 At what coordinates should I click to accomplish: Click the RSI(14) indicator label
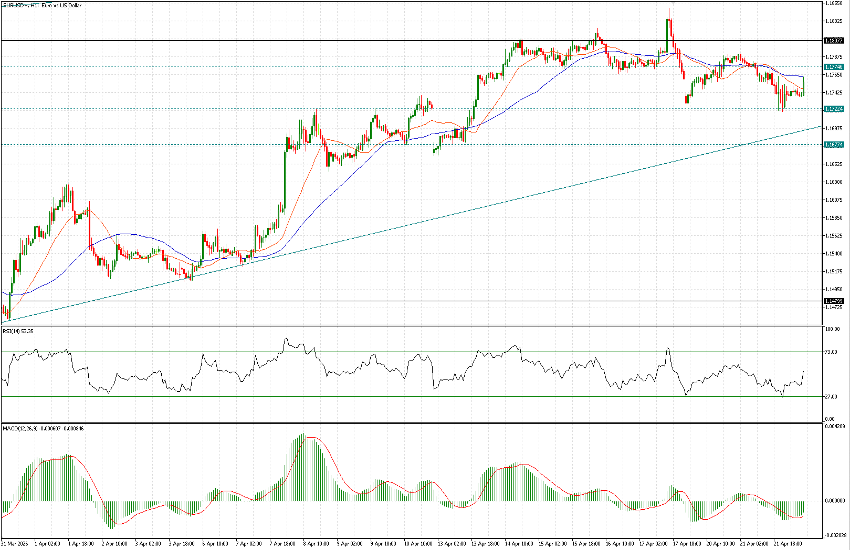(x=18, y=330)
